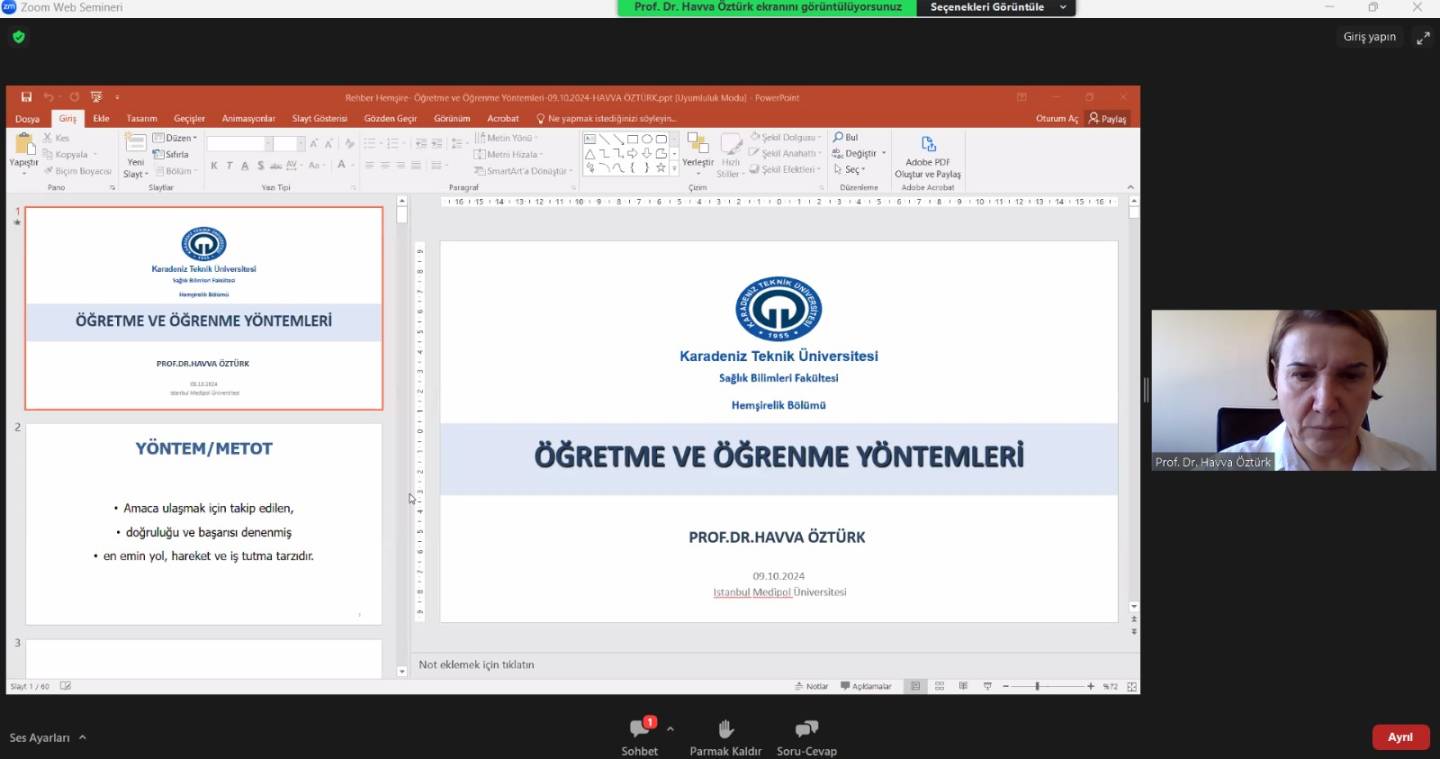Save the presentation with the floppy disk icon
The width and height of the screenshot is (1440, 759).
[26, 97]
